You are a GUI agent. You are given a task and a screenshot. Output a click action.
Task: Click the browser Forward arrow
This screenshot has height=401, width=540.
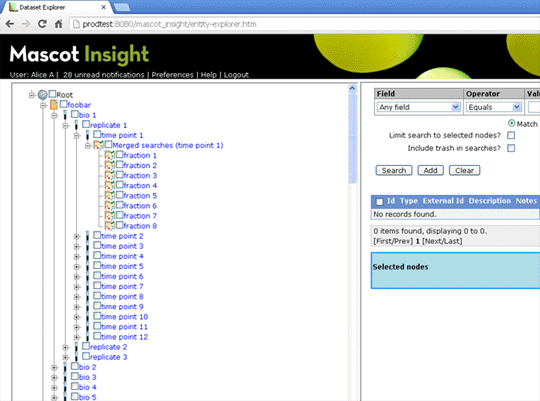[x=26, y=24]
